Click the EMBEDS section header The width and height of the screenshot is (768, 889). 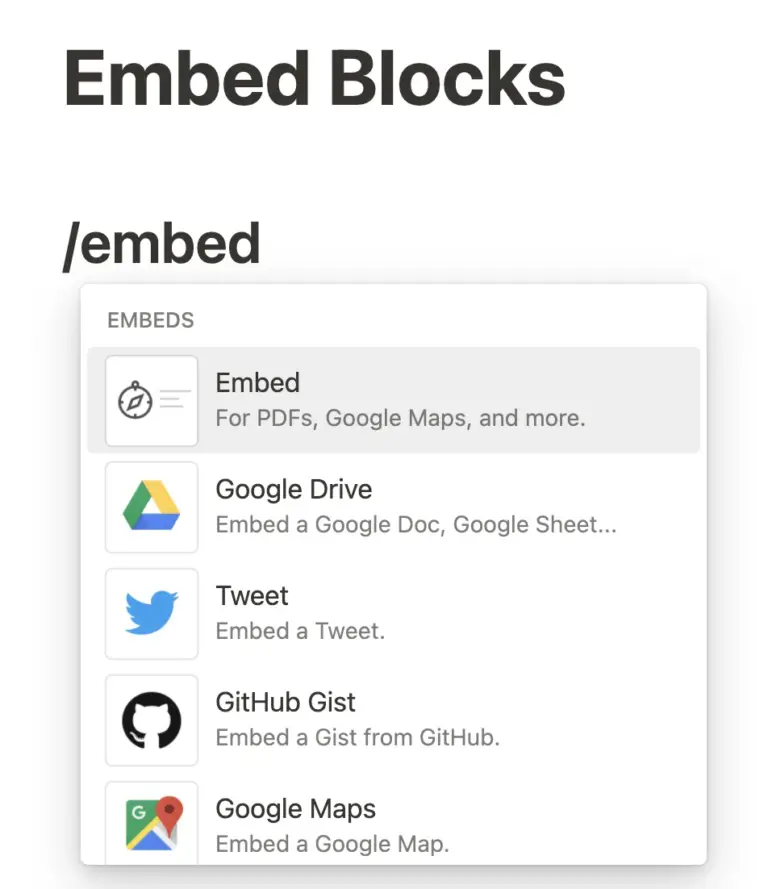tap(150, 321)
